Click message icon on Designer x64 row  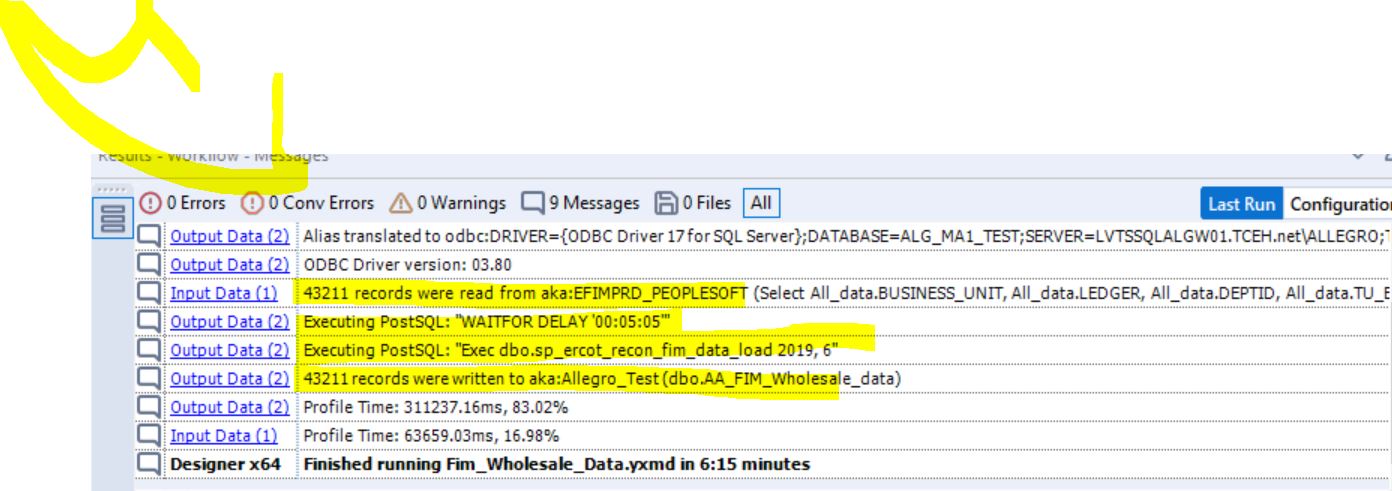(148, 464)
